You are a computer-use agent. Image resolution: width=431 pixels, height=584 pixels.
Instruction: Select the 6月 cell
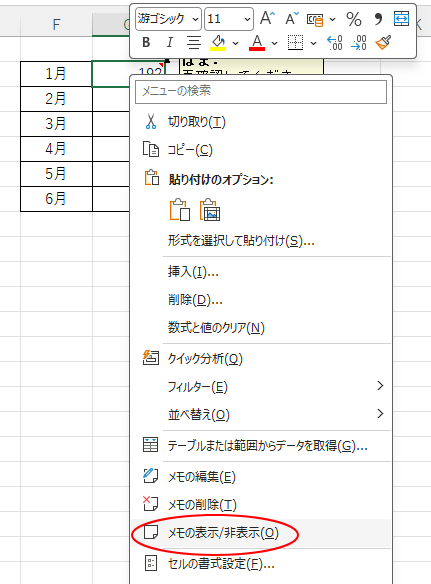(56, 199)
